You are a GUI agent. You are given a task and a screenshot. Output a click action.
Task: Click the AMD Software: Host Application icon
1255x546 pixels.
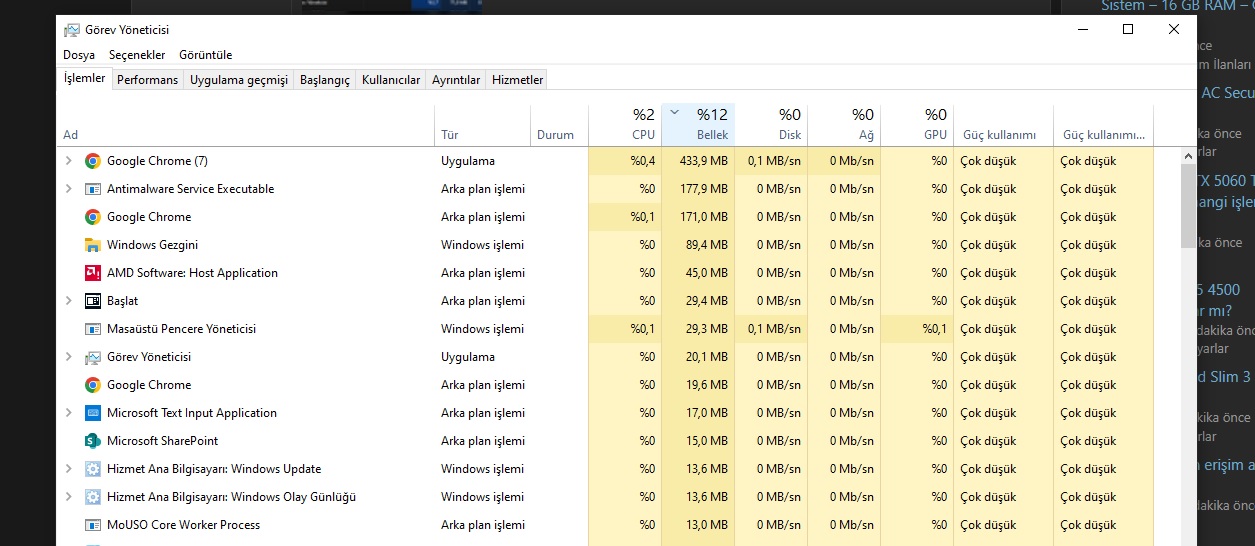93,273
